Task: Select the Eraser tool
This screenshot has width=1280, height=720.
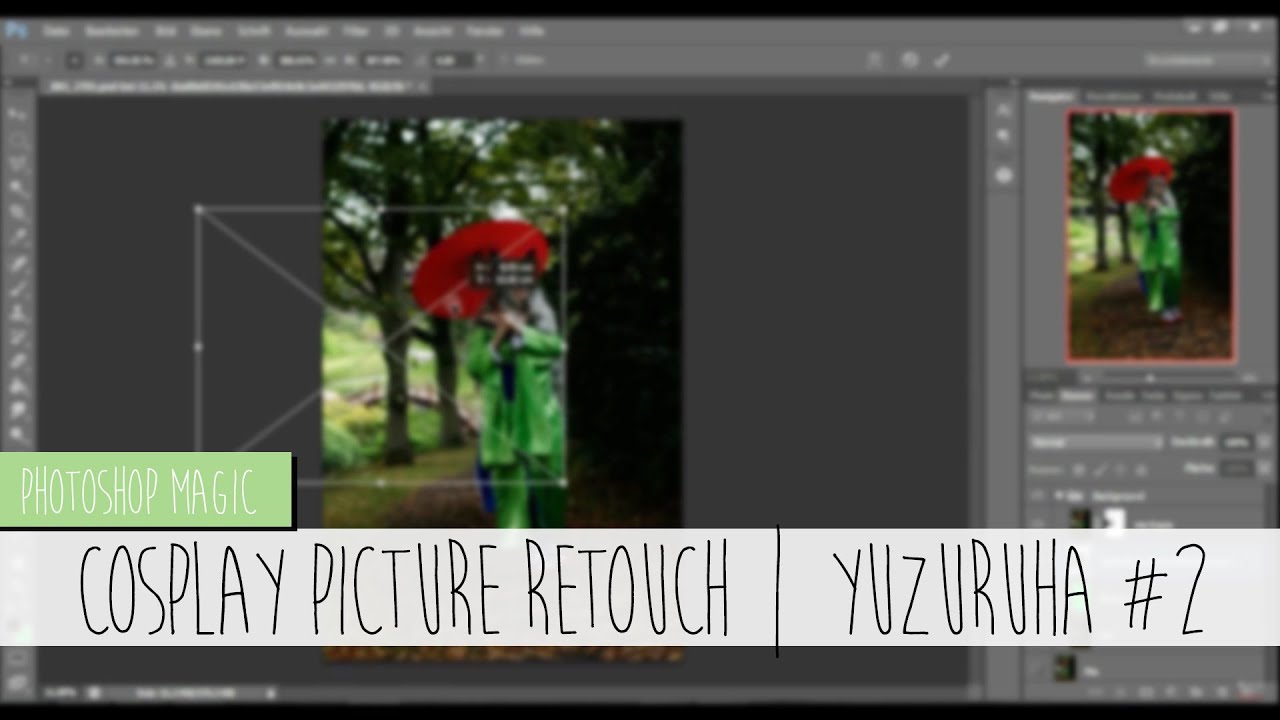Action: [18, 362]
